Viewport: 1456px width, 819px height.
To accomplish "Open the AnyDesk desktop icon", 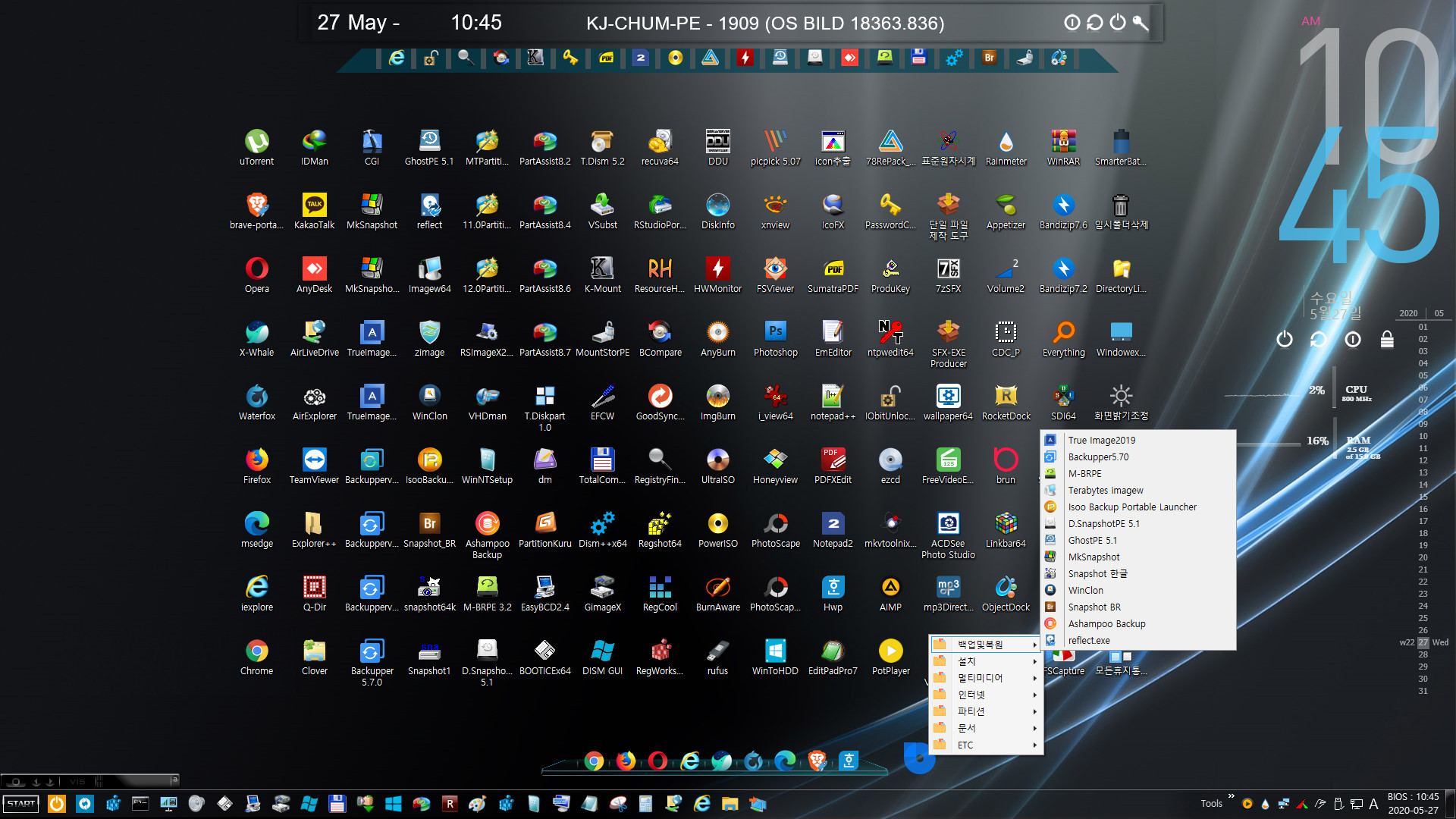I will pyautogui.click(x=314, y=275).
